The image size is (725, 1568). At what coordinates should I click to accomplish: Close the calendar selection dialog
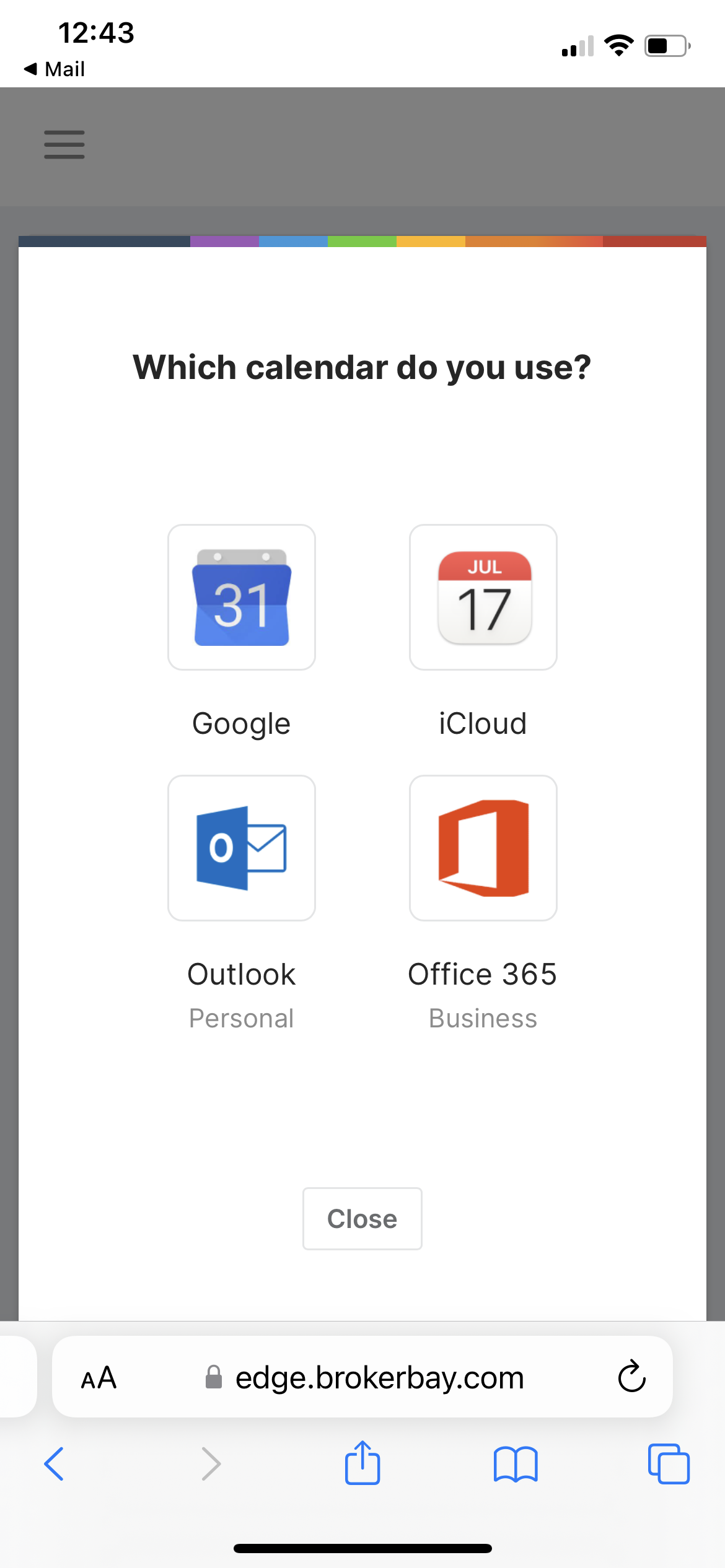tap(362, 1218)
